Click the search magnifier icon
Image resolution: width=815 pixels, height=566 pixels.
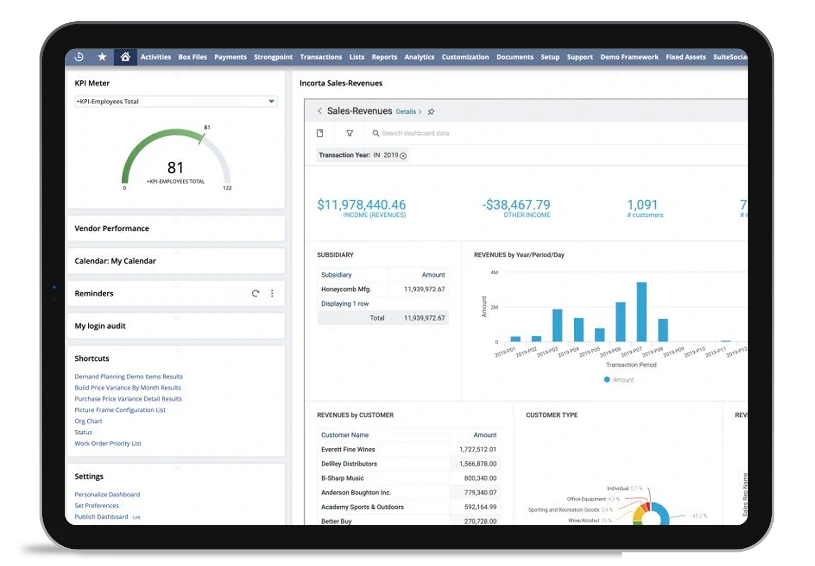[376, 133]
